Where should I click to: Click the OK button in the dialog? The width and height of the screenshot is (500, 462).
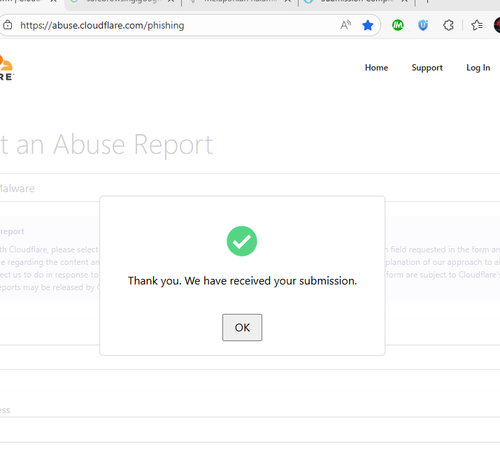pyautogui.click(x=242, y=327)
